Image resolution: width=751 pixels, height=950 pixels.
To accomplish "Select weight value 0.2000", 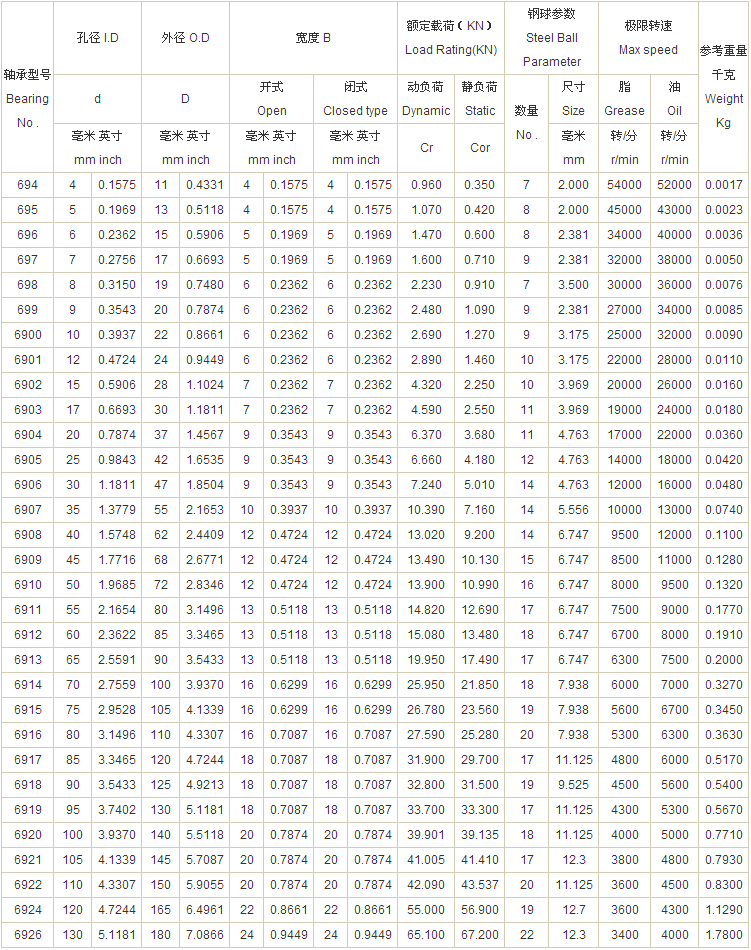I will (x=723, y=660).
